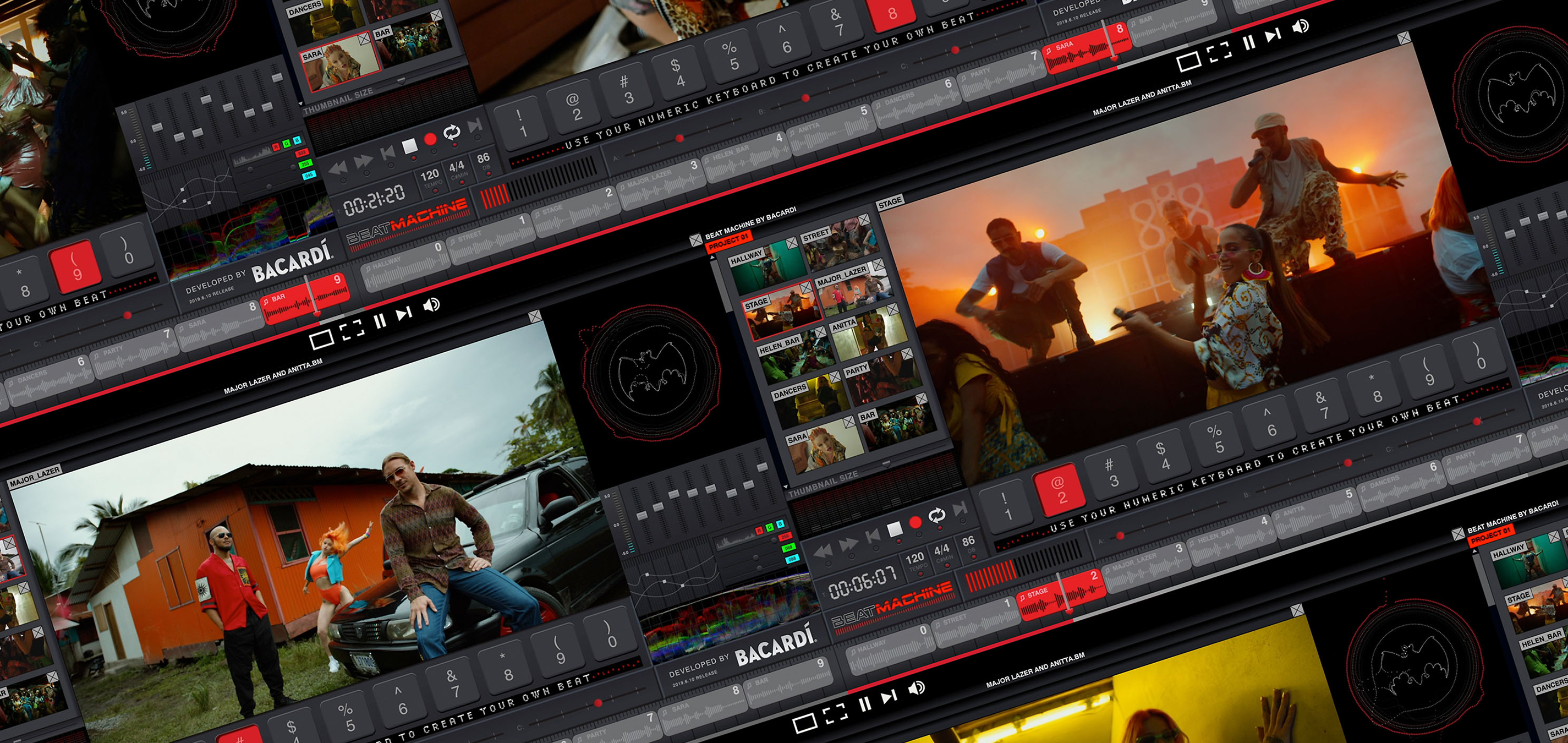Pause playback above the Major Lazer house video

pyautogui.click(x=380, y=321)
